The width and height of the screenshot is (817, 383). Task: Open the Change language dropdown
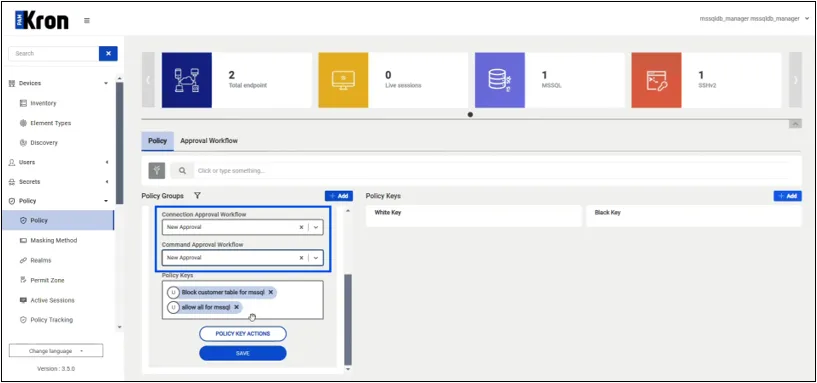point(56,351)
